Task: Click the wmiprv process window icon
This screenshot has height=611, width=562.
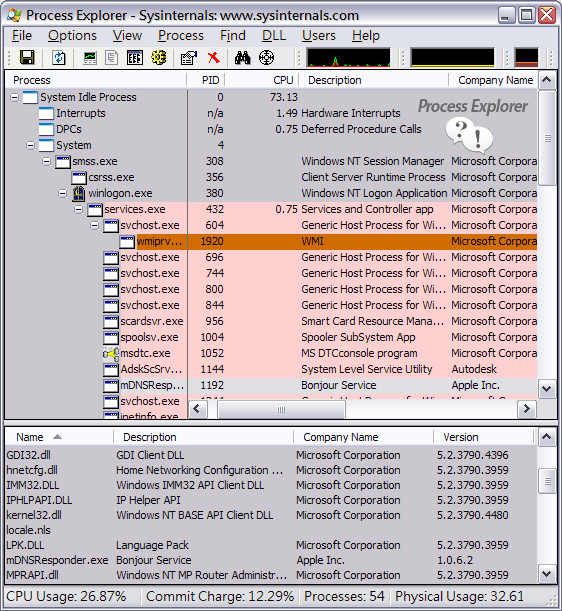Action: pos(127,242)
